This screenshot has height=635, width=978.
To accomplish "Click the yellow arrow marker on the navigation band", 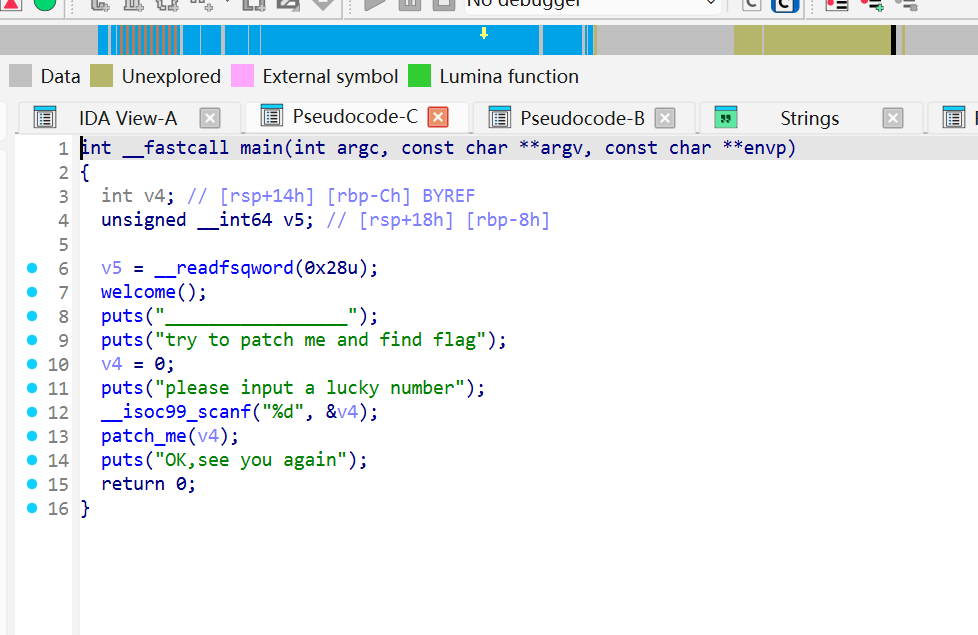I will tap(484, 33).
